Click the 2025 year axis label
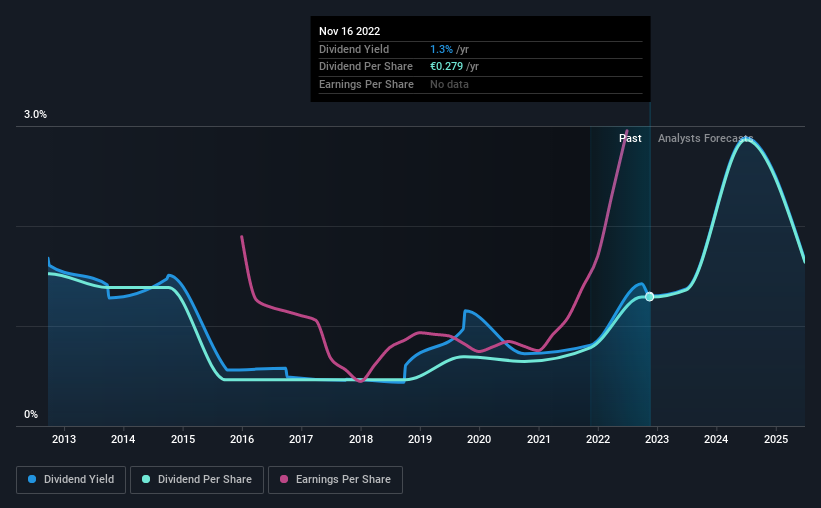821x508 pixels. coord(776,439)
